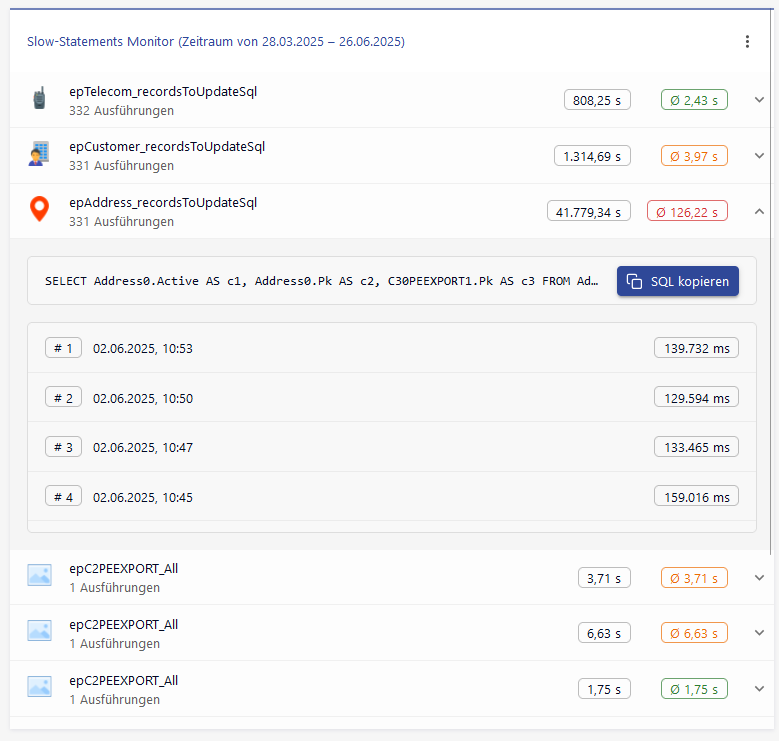
Task: Click the SELECT Address0.Active SQL statement text
Action: coord(321,281)
